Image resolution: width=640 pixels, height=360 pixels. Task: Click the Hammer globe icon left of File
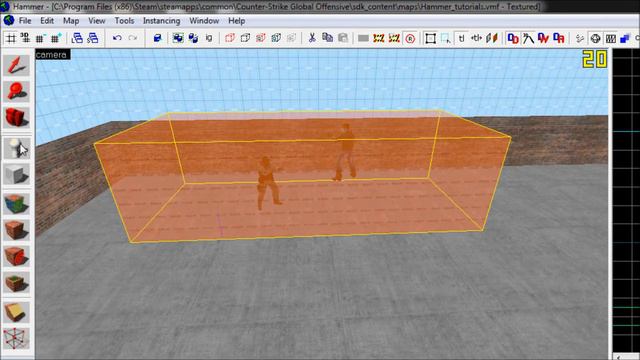click(x=9, y=20)
